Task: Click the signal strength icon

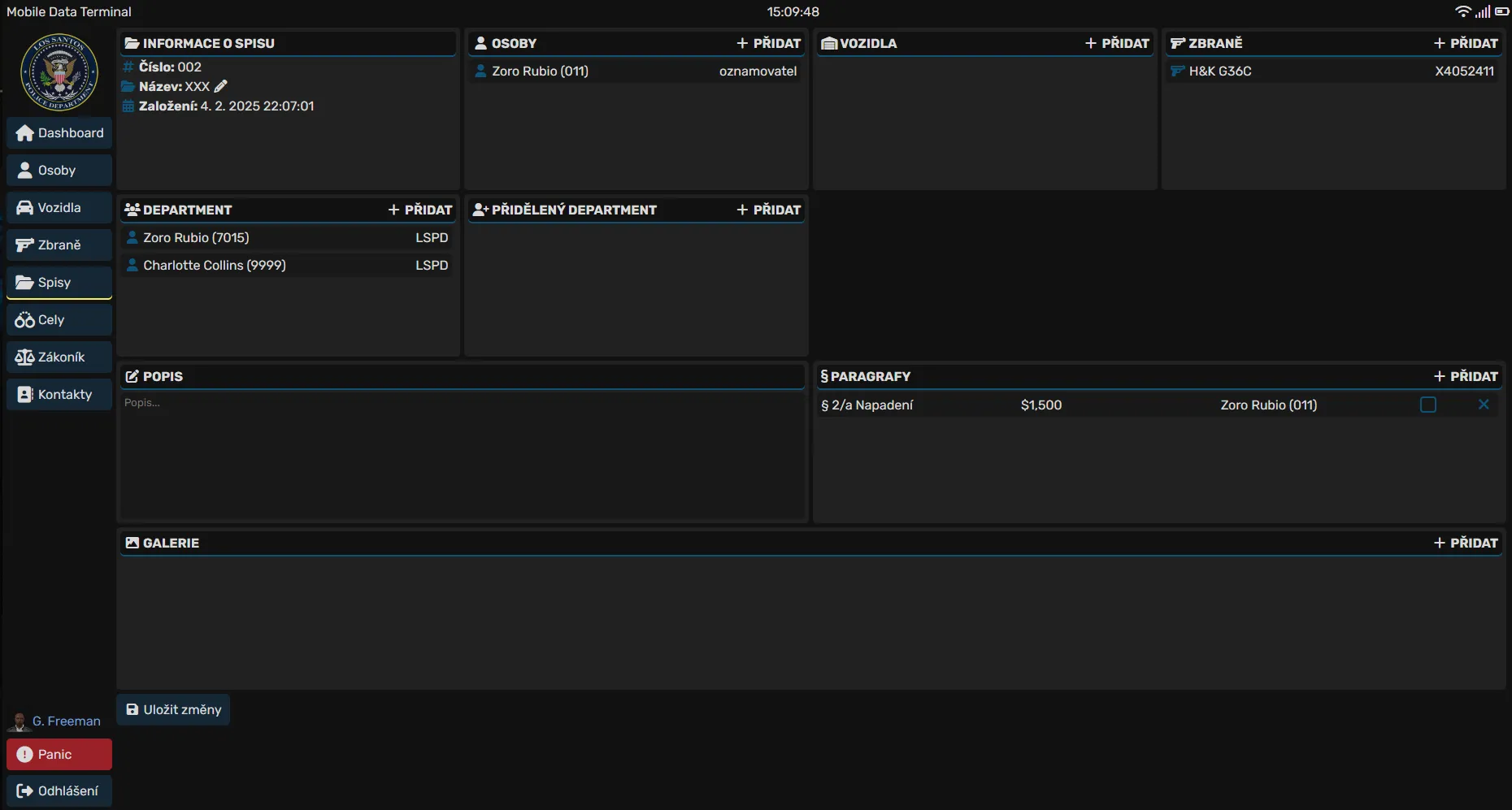Action: pos(1484,11)
